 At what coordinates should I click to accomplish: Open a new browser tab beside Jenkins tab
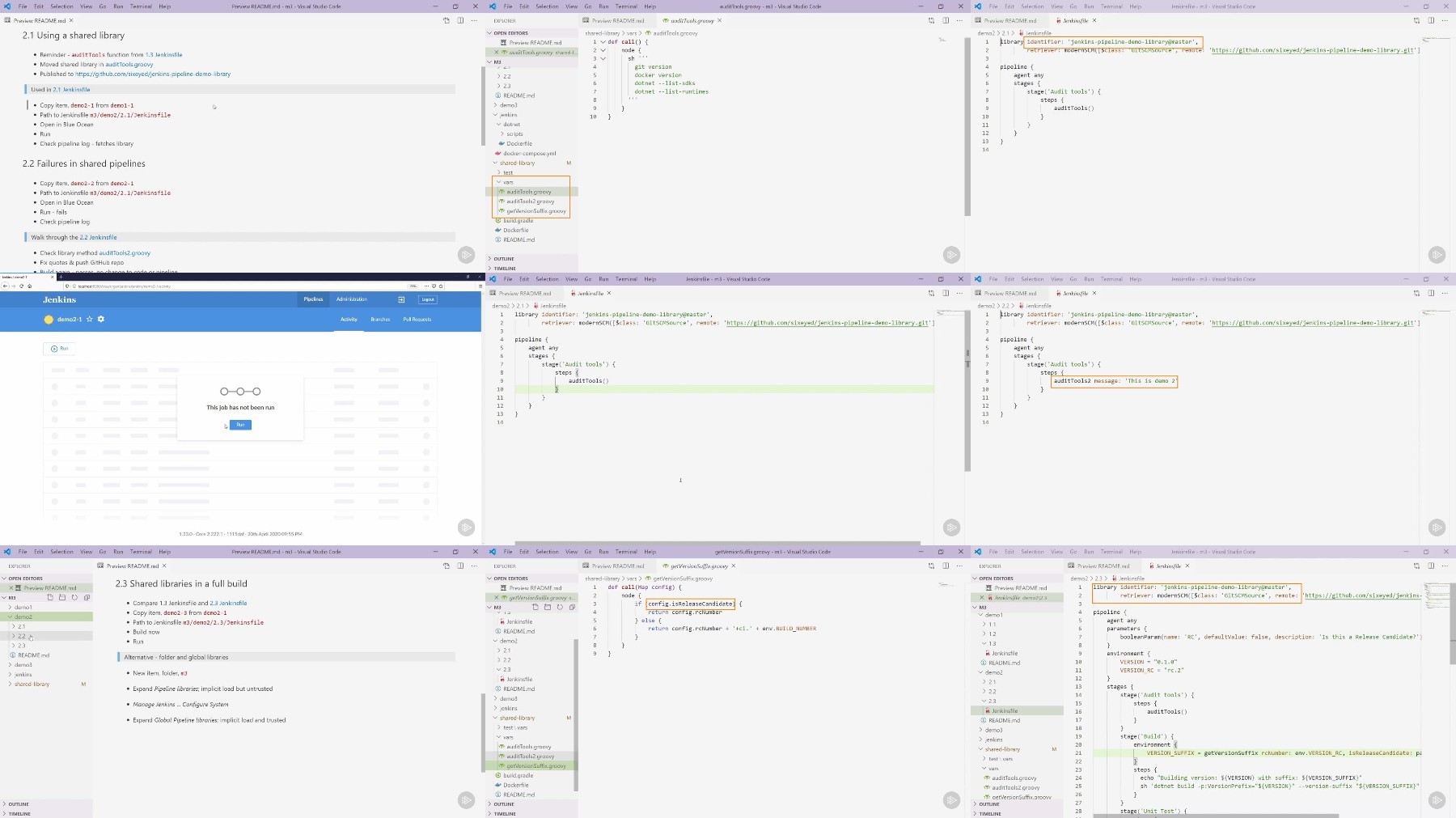(61, 277)
